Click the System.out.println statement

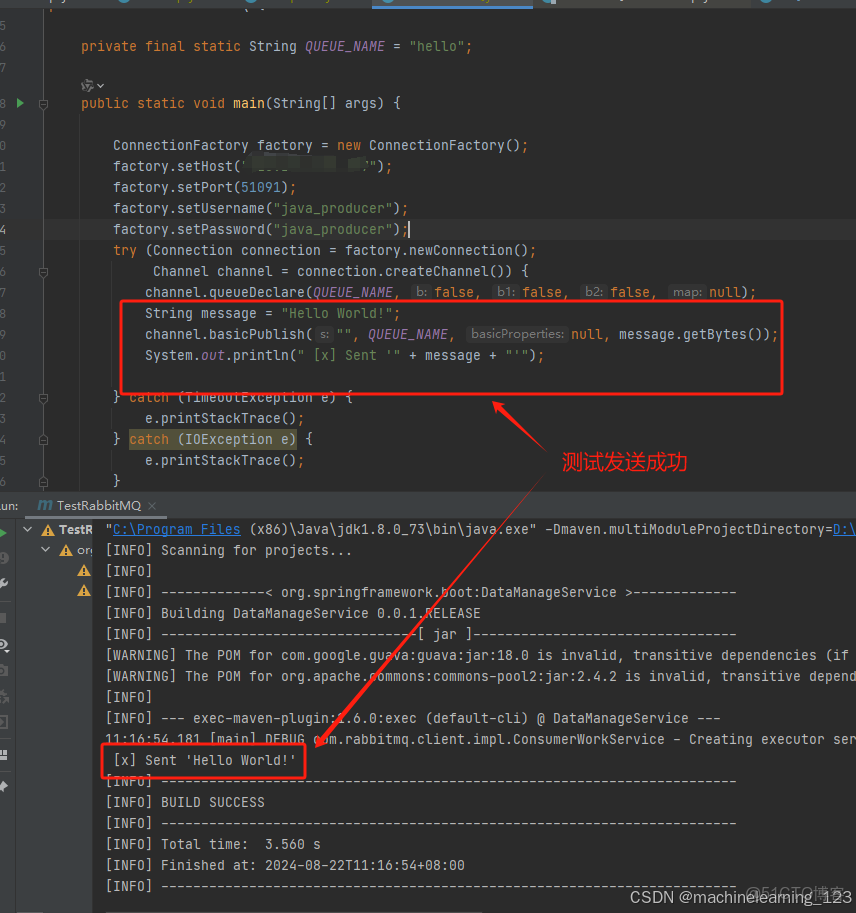[344, 355]
